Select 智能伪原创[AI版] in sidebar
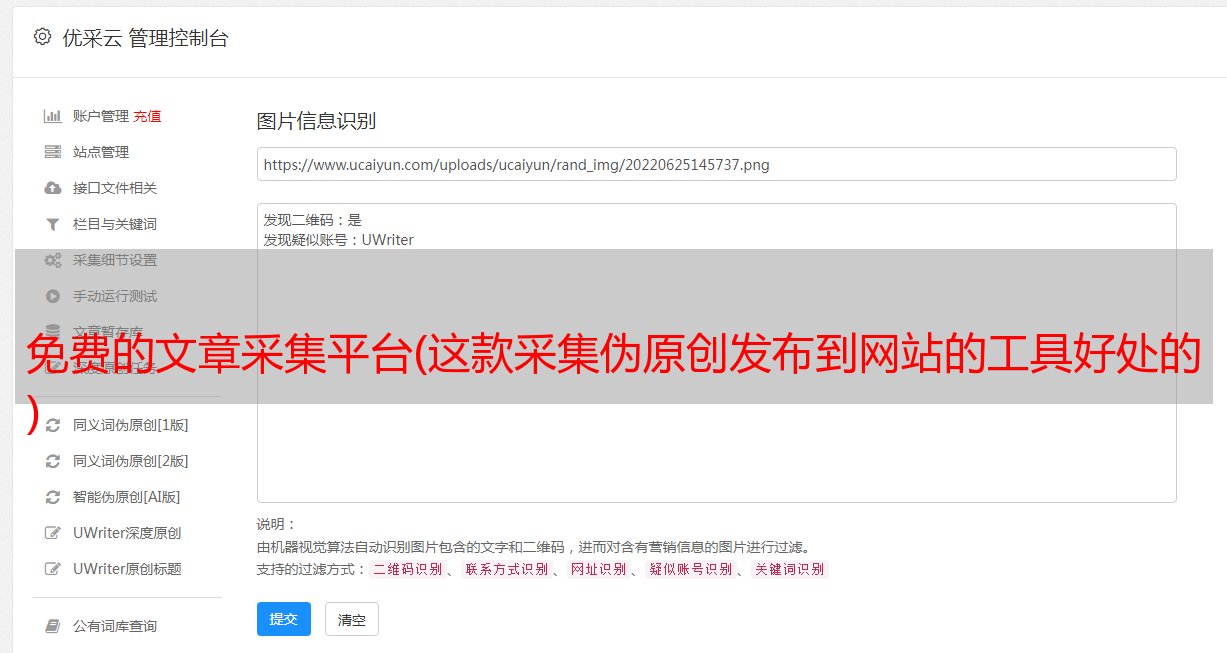1227x653 pixels. click(x=126, y=497)
